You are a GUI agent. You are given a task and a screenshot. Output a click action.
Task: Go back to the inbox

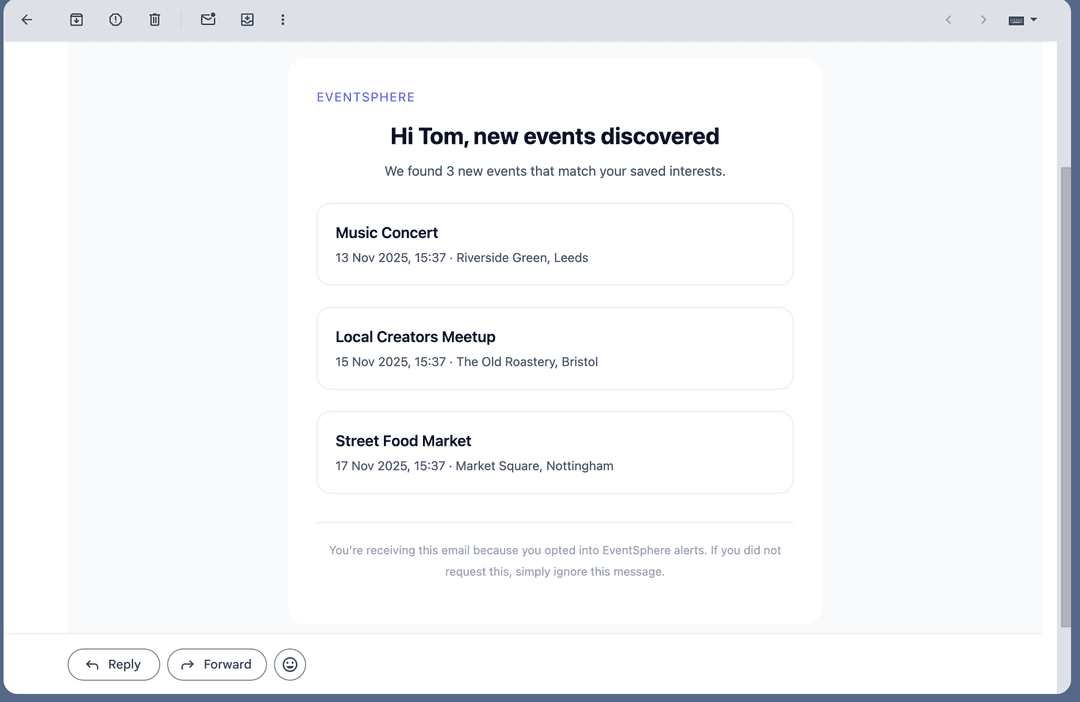pos(26,19)
